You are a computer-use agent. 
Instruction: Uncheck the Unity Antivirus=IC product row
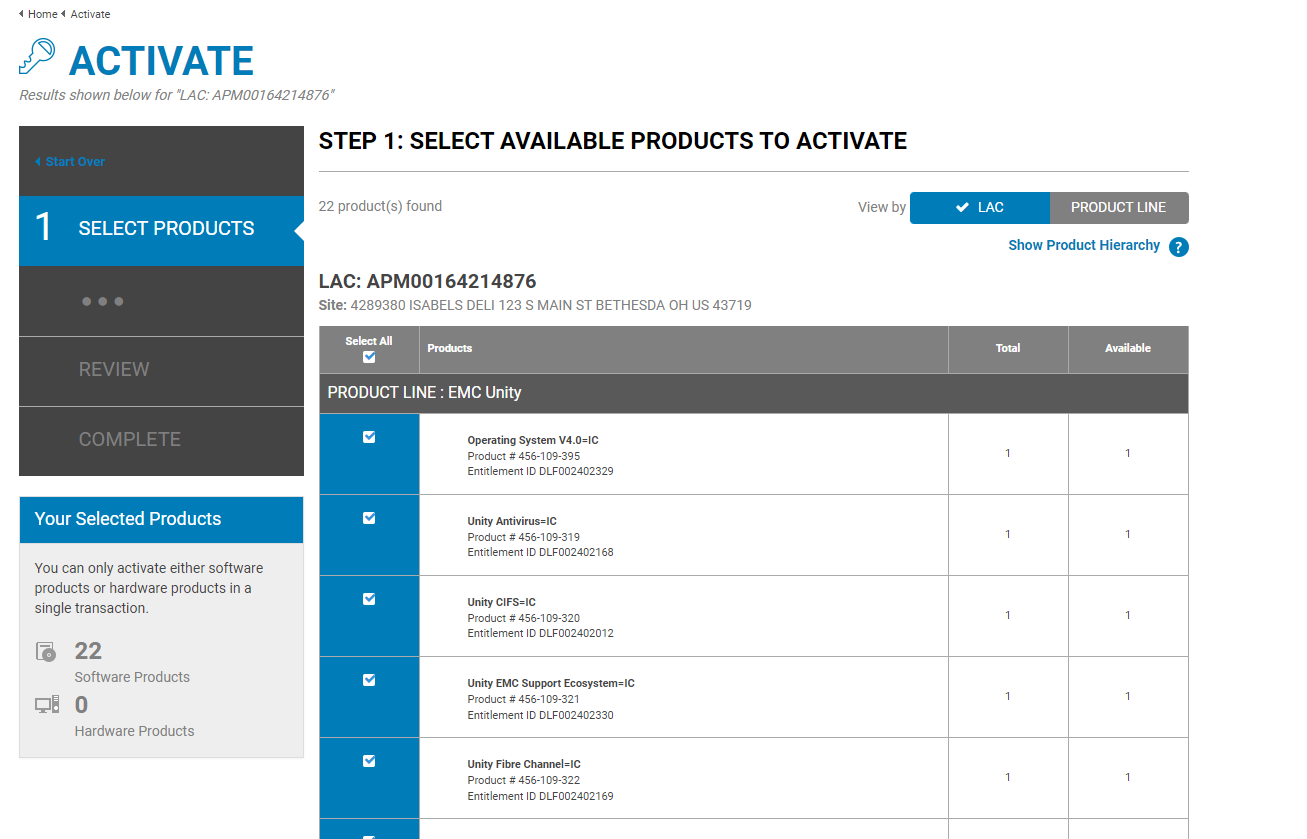(x=368, y=517)
